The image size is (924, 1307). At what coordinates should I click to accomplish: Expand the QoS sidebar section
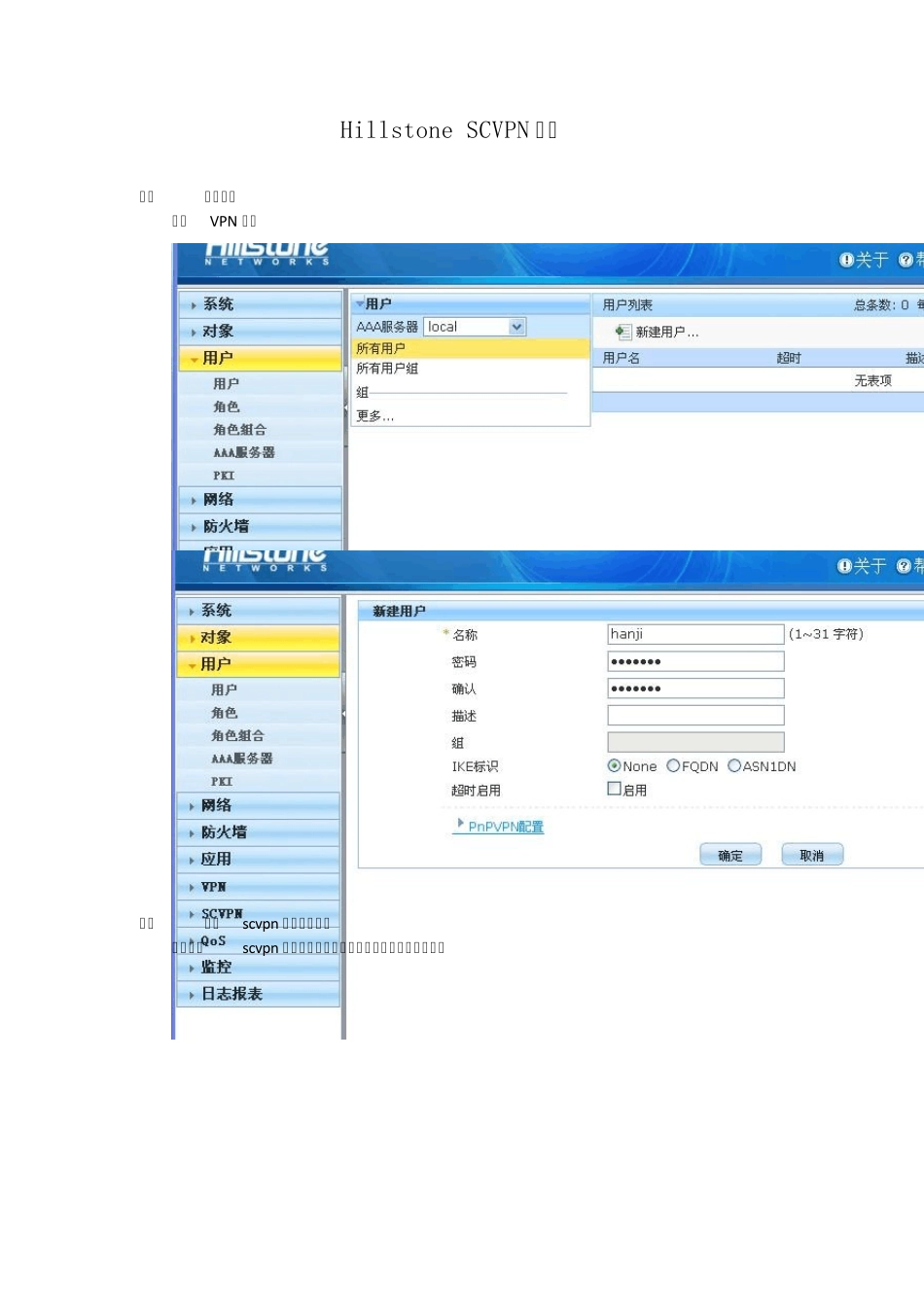coord(259,940)
